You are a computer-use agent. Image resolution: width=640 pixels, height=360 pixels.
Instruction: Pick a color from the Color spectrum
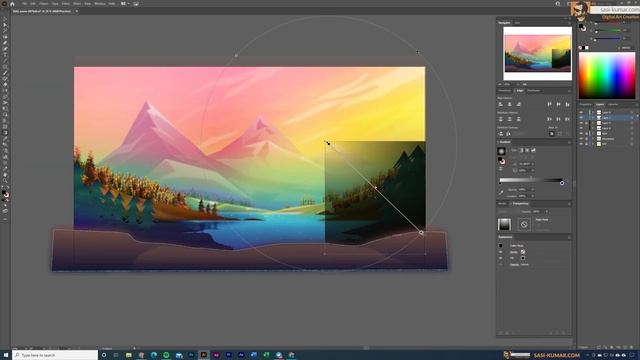click(x=607, y=75)
